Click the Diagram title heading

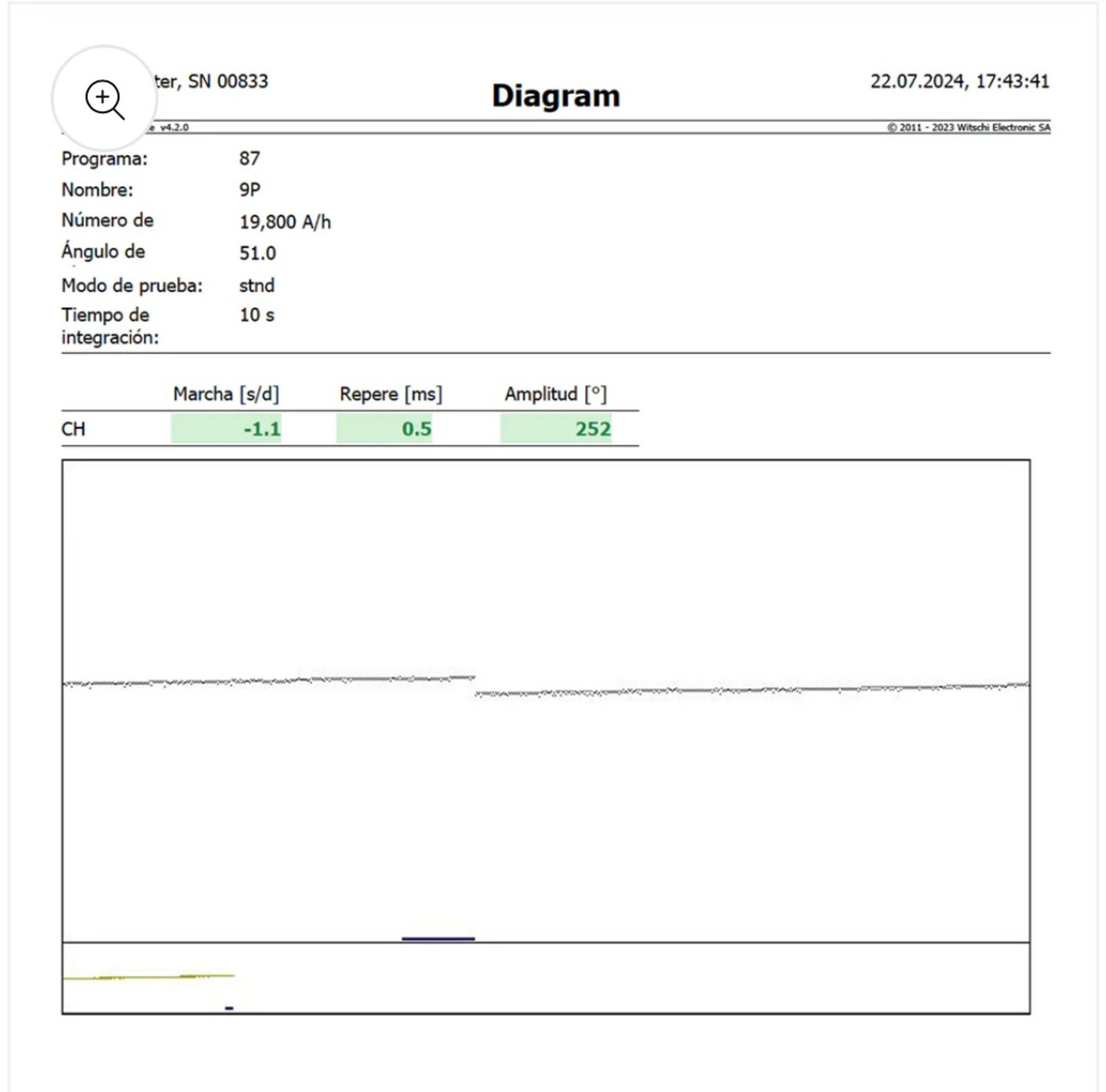pyautogui.click(x=555, y=96)
